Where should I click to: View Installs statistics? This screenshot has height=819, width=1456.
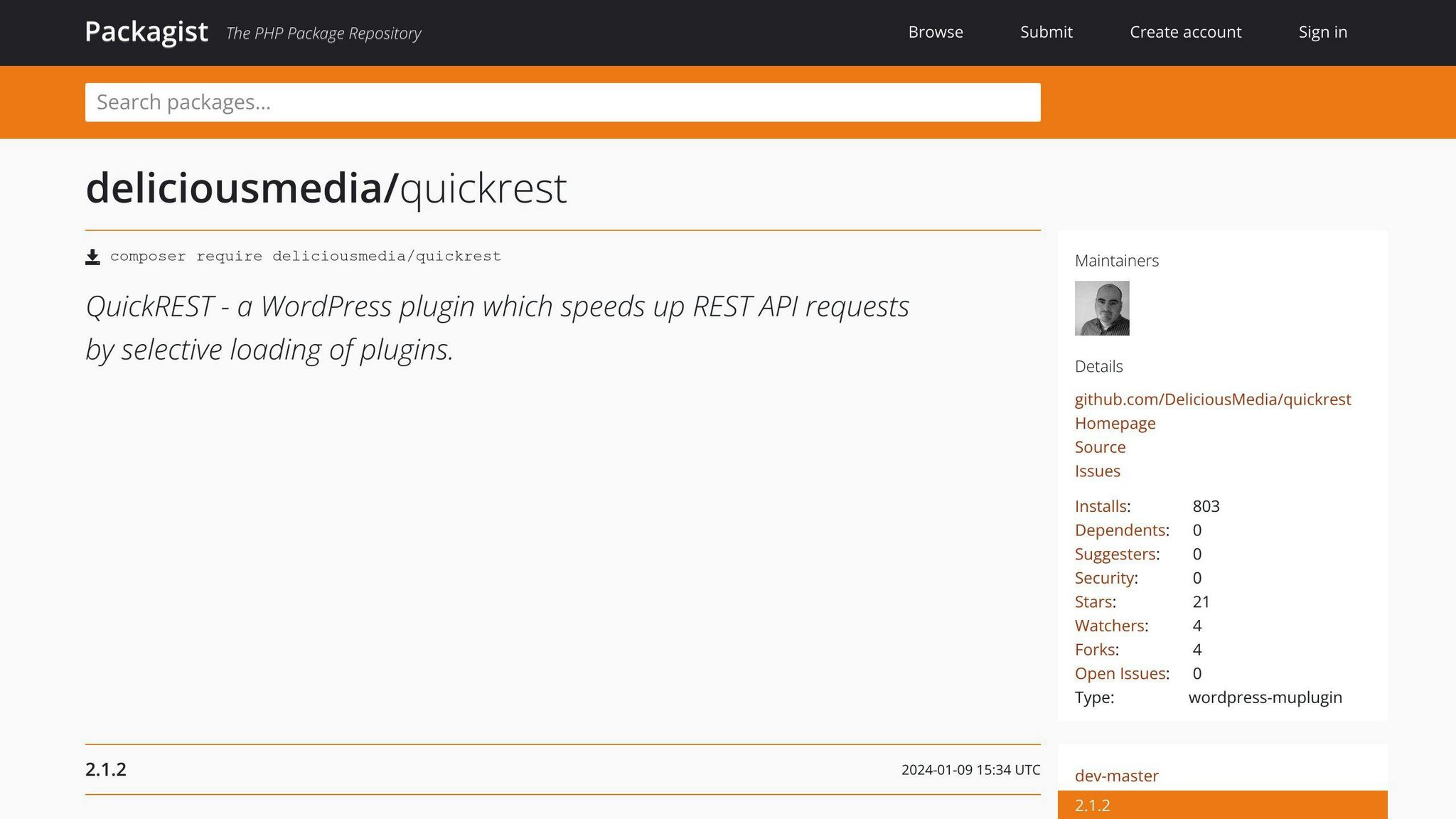(x=1101, y=506)
